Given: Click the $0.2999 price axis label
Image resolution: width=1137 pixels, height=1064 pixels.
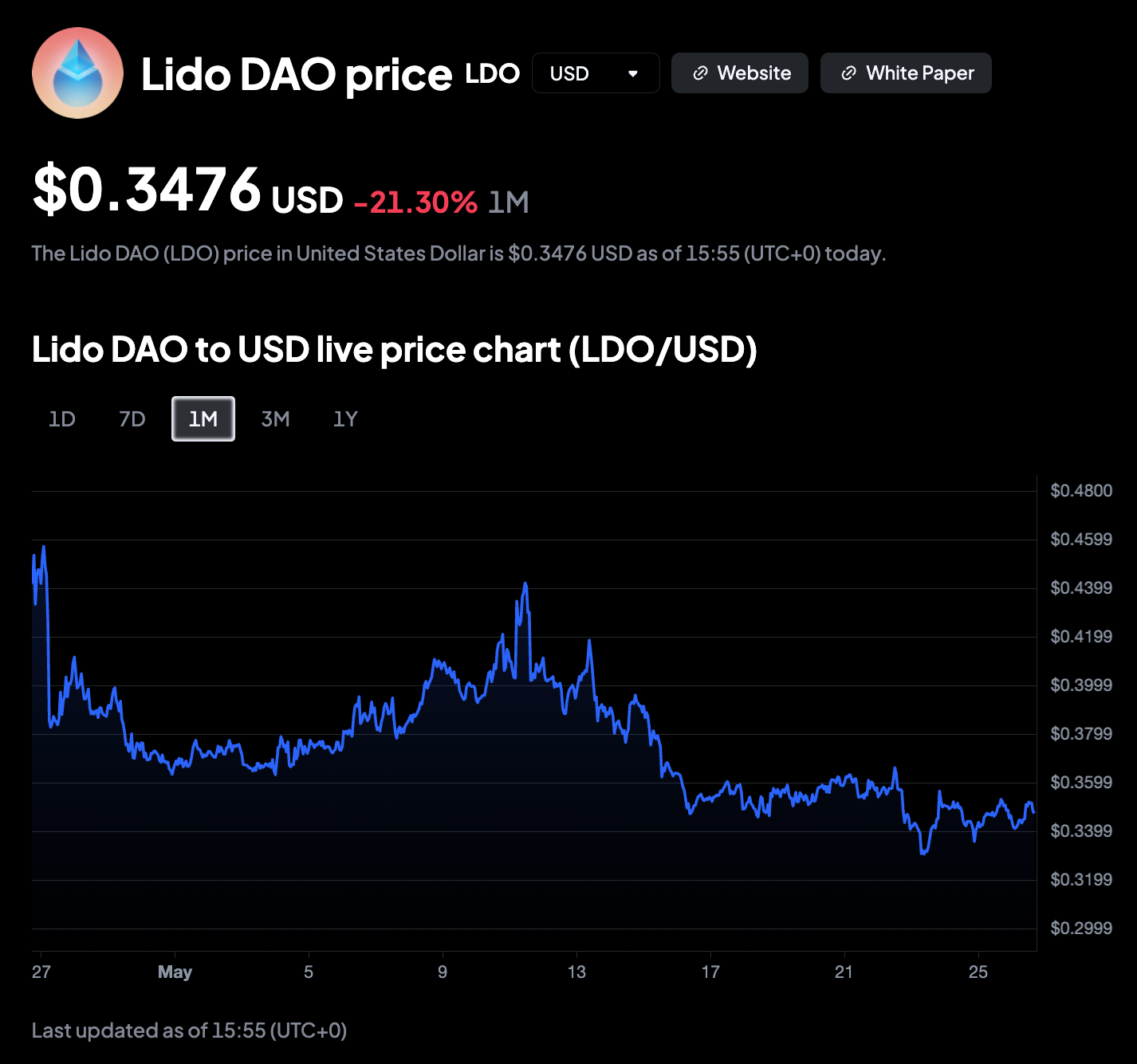Looking at the screenshot, I should point(1081,928).
